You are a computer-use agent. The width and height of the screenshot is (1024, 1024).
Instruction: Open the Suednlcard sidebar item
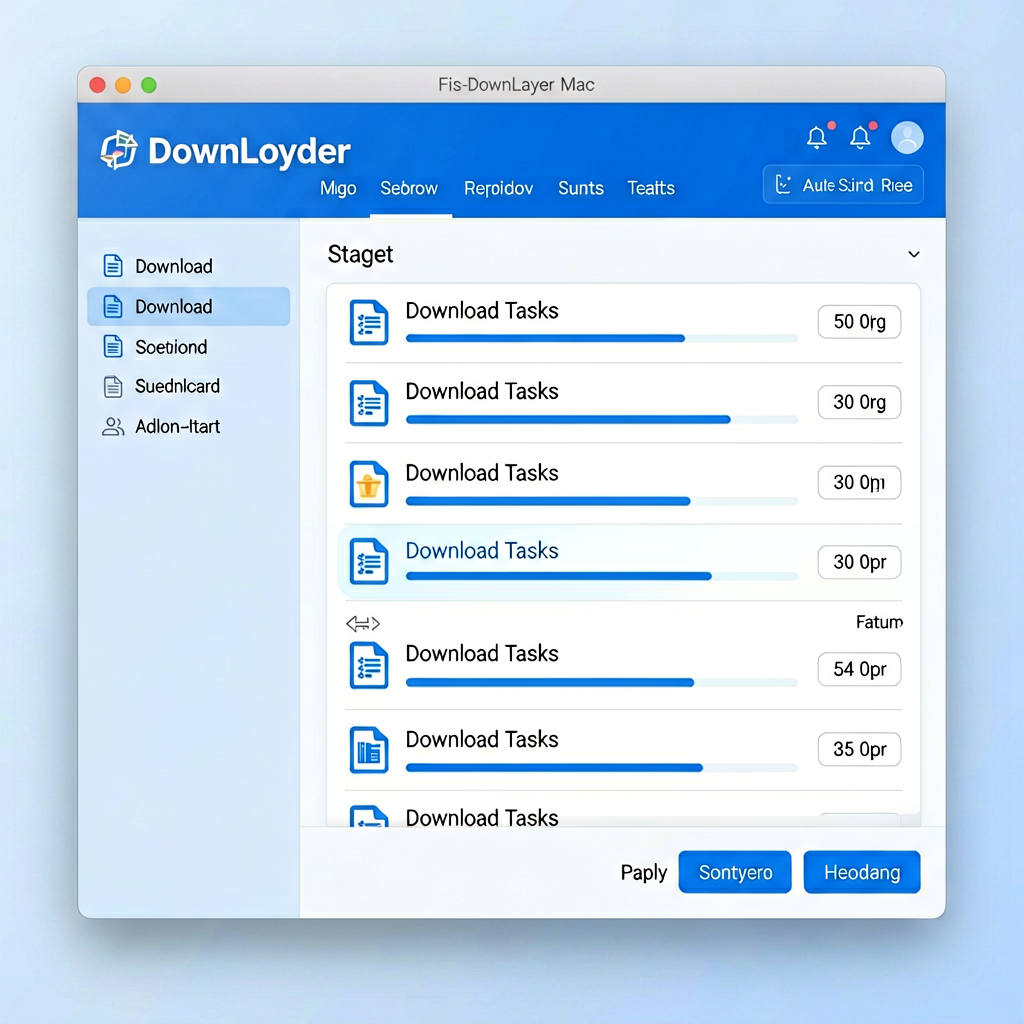point(188,387)
